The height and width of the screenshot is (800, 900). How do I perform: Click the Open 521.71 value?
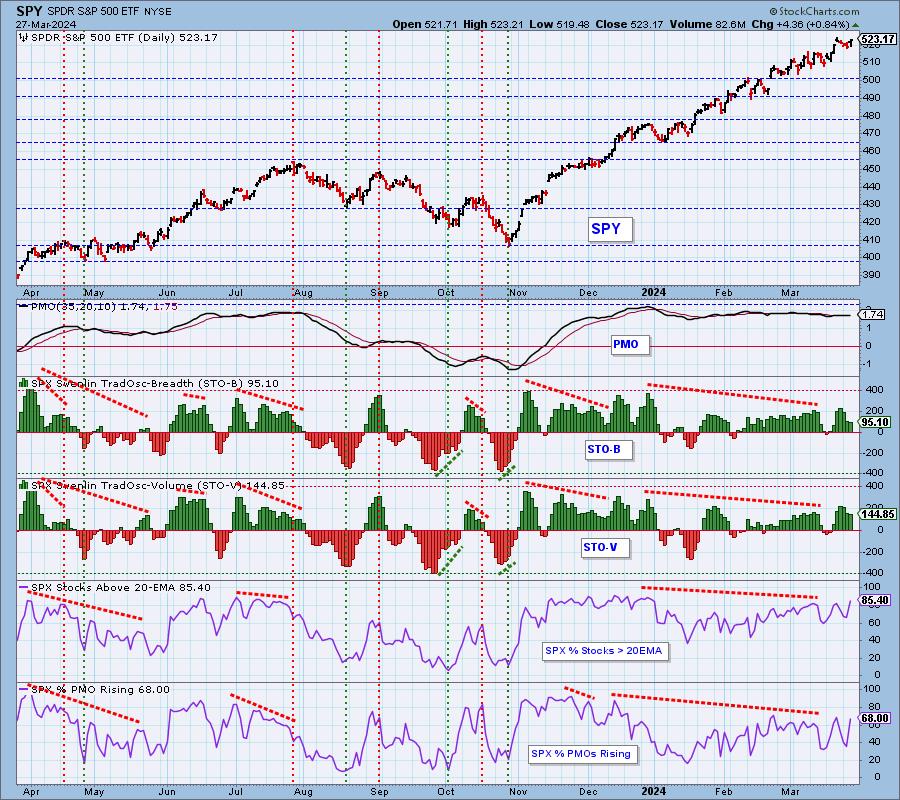click(x=425, y=24)
